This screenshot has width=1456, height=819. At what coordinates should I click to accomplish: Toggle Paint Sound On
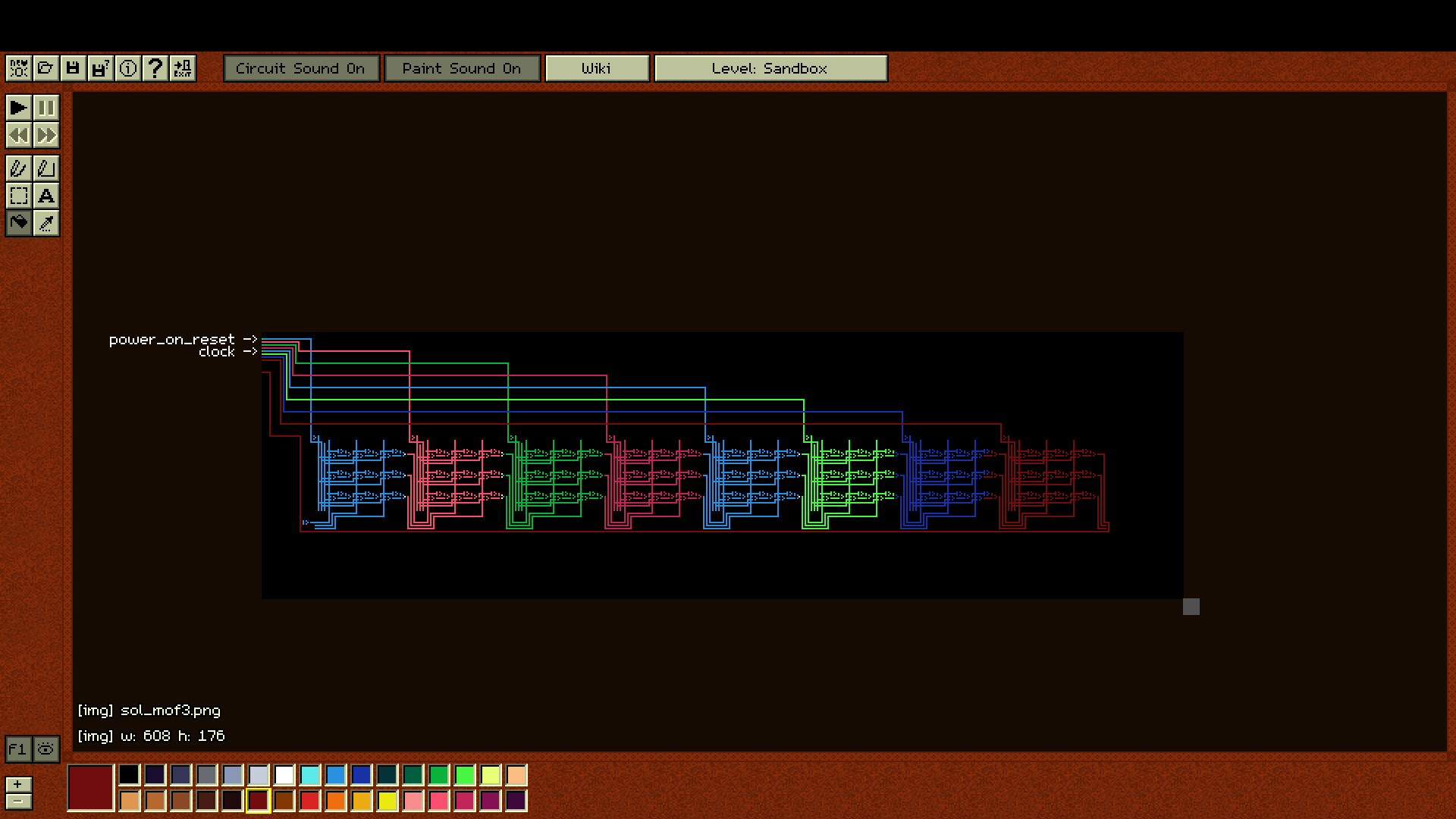[462, 68]
